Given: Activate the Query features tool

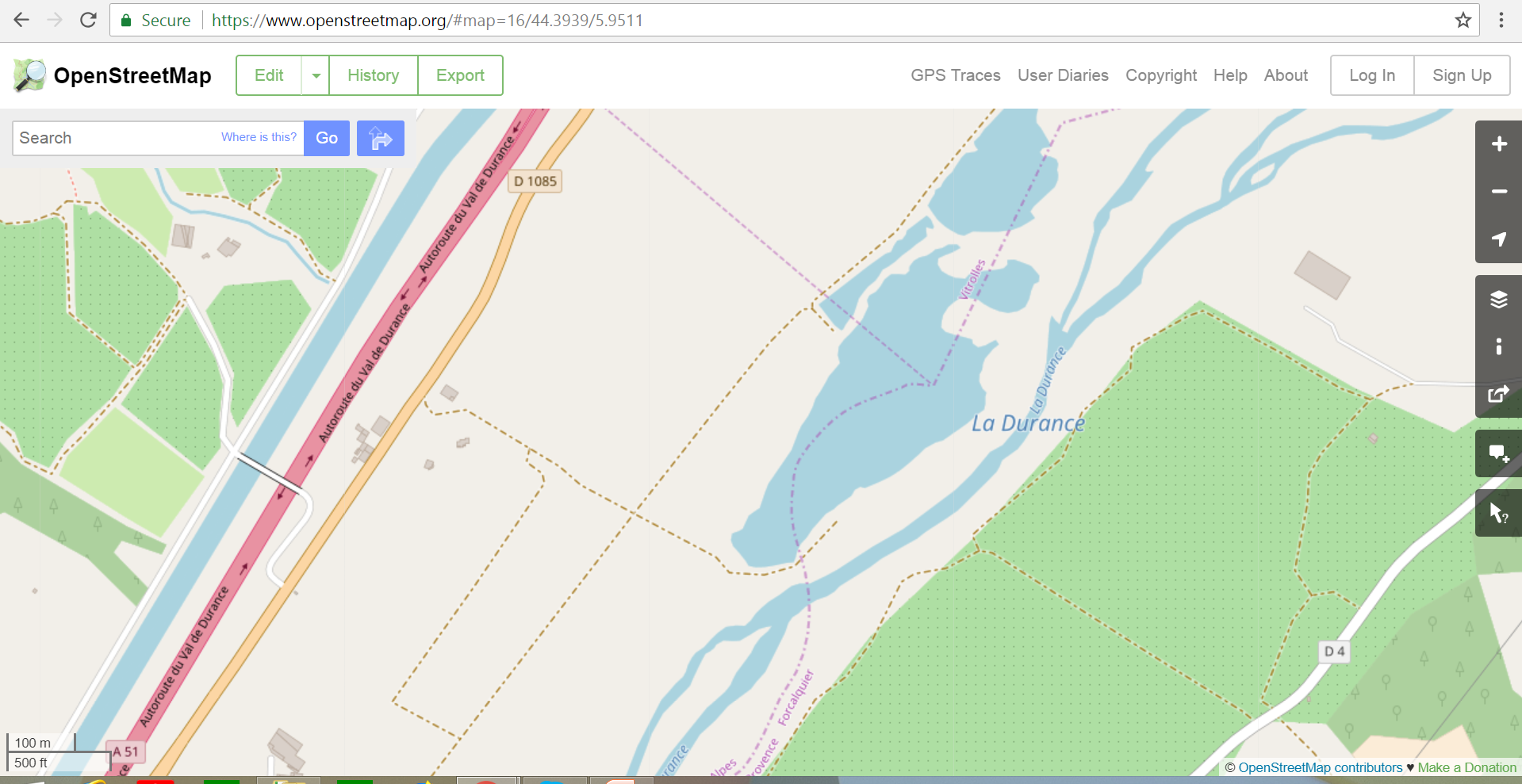Looking at the screenshot, I should [1498, 513].
